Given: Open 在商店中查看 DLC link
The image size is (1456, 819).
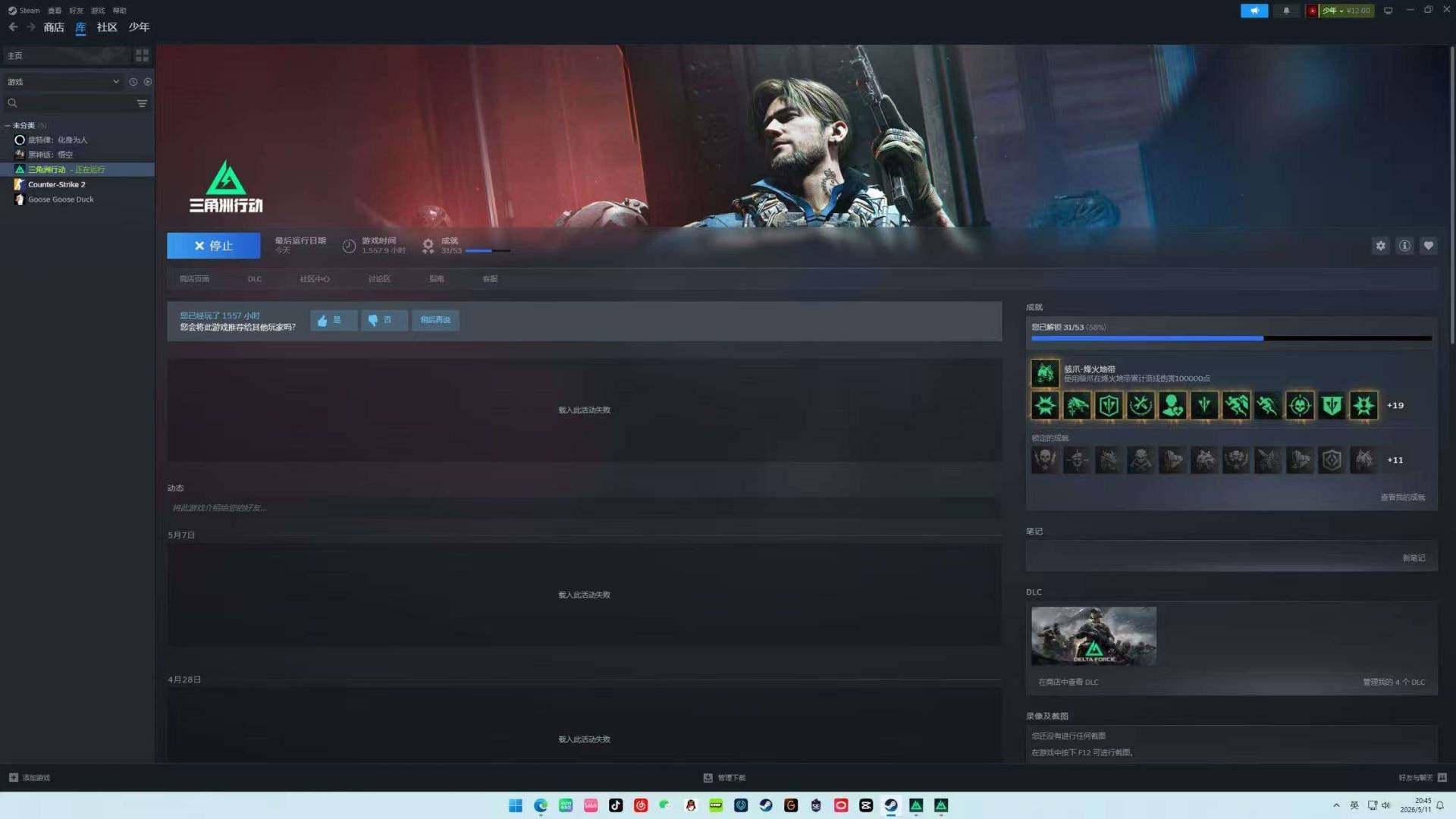Looking at the screenshot, I should (1068, 682).
